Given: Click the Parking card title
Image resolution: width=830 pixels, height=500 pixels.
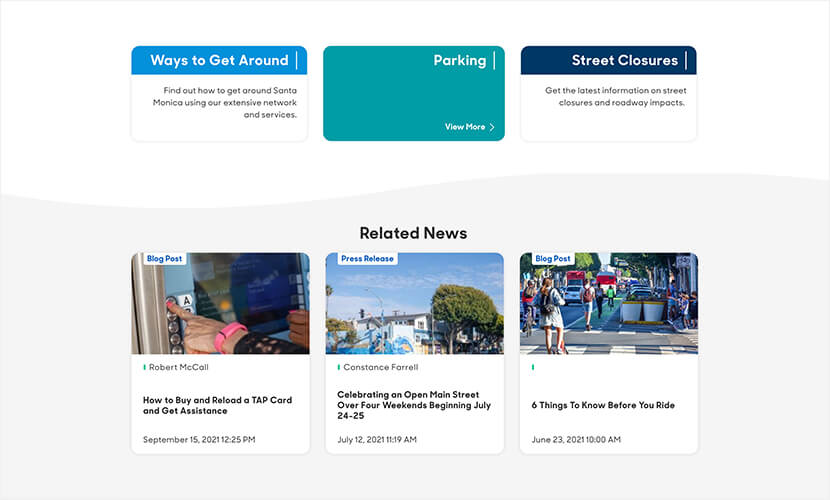Looking at the screenshot, I should tap(459, 60).
